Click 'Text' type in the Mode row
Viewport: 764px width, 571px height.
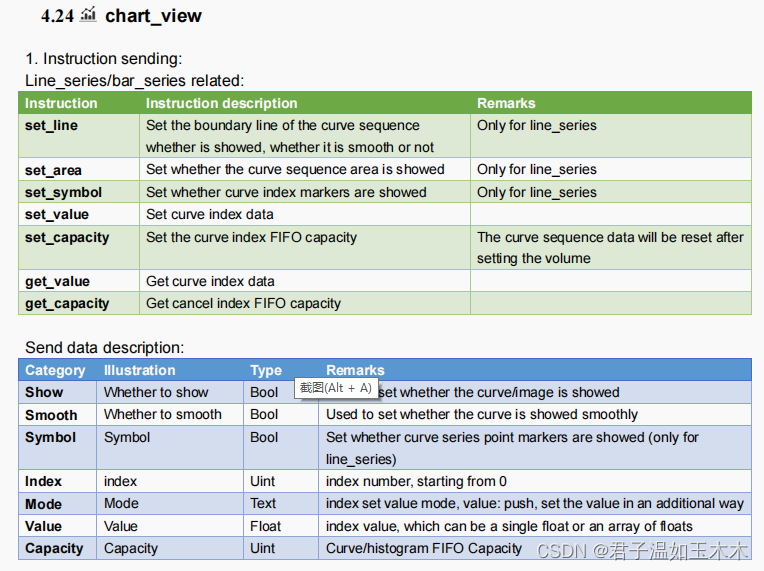click(263, 503)
